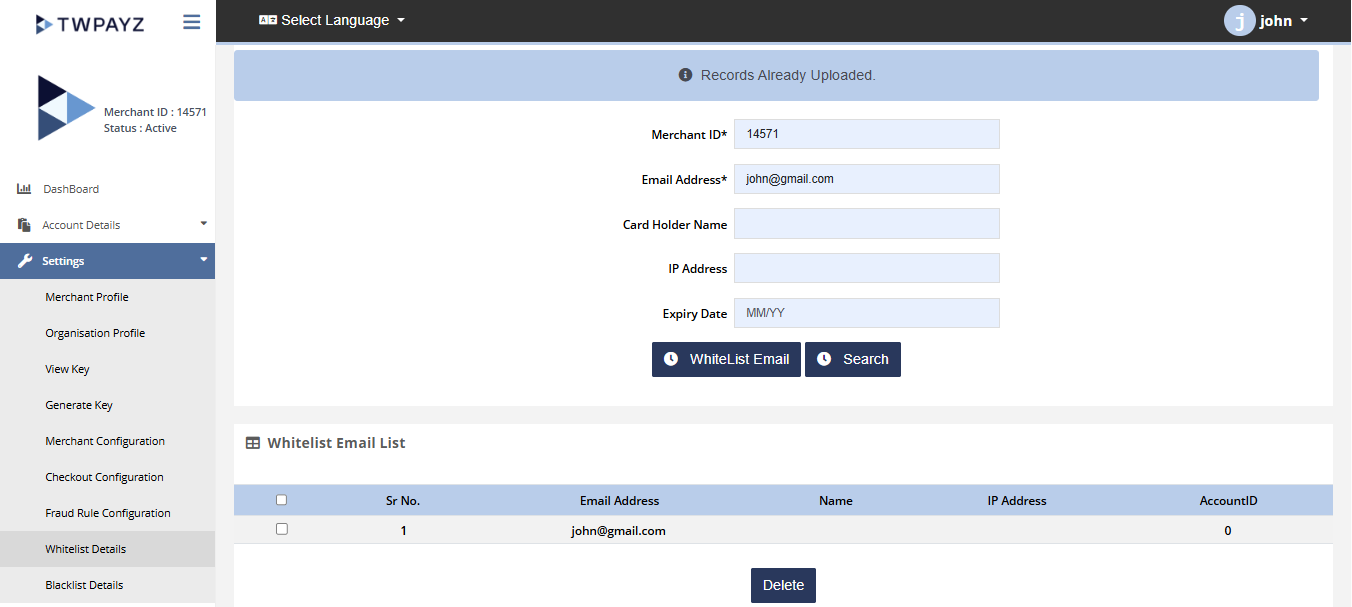This screenshot has width=1352, height=607.
Task: Click the Expiry Date MM/YY field
Action: point(866,313)
